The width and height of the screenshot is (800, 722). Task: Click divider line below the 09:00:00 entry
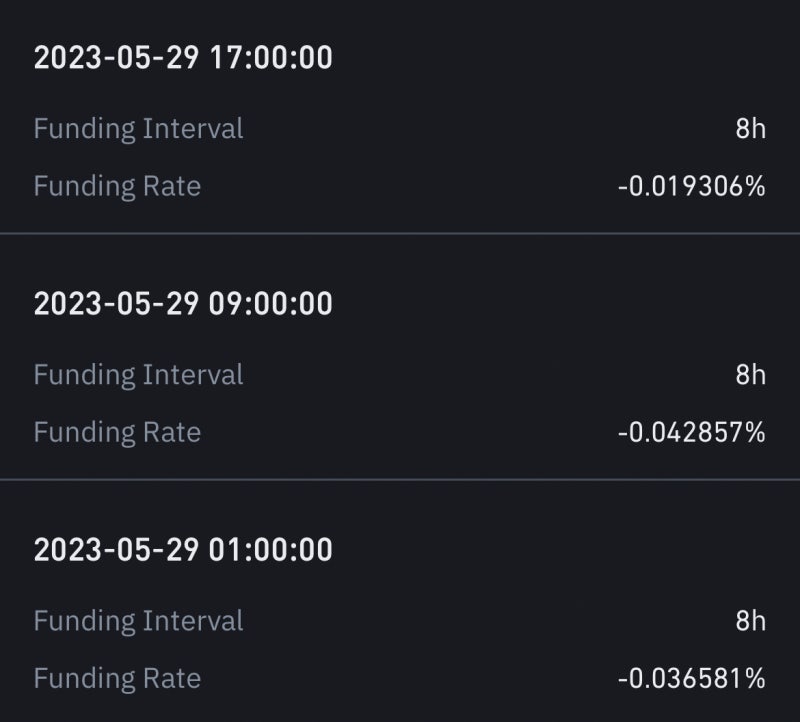400,480
